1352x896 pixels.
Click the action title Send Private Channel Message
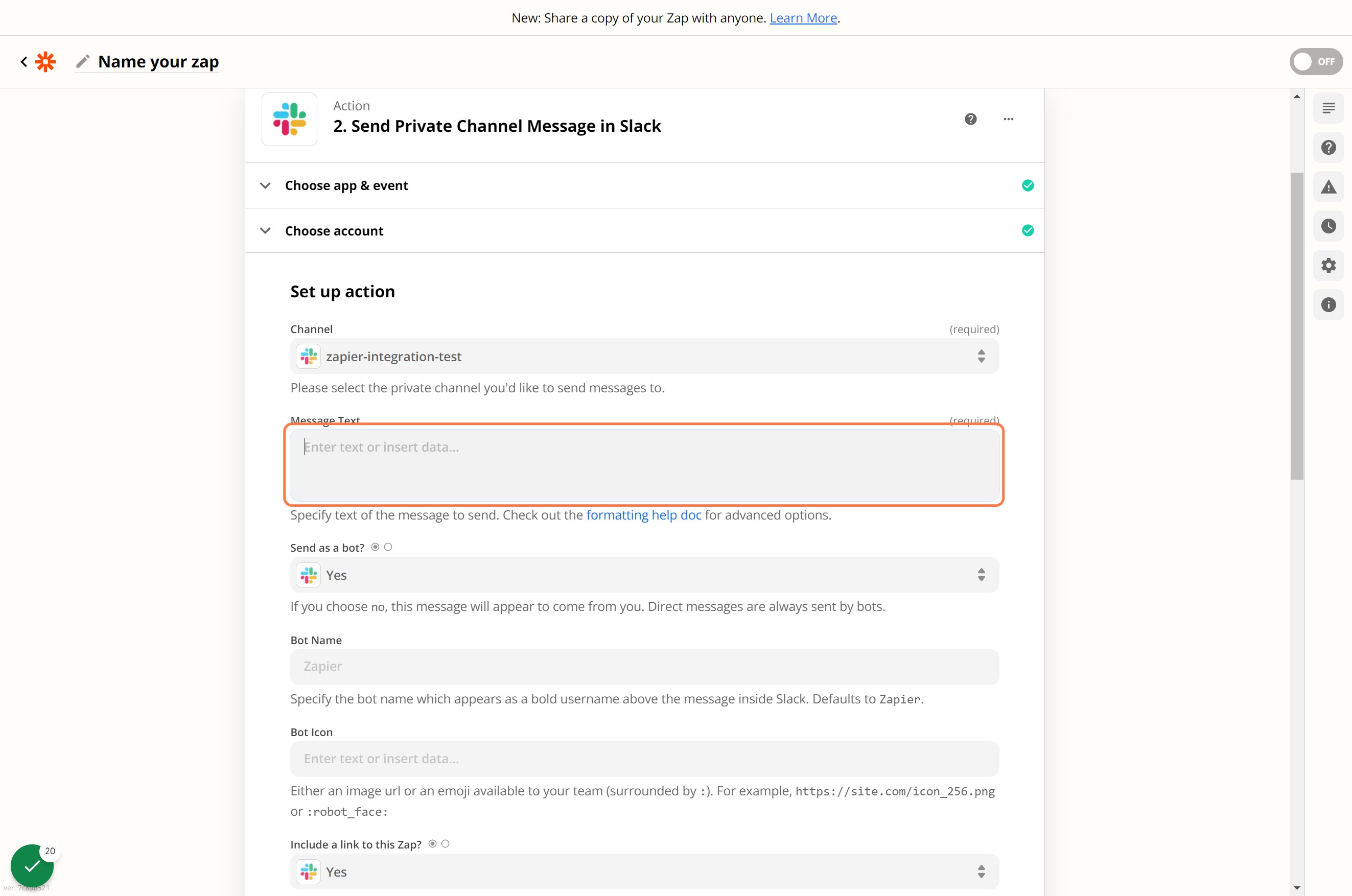click(x=497, y=126)
